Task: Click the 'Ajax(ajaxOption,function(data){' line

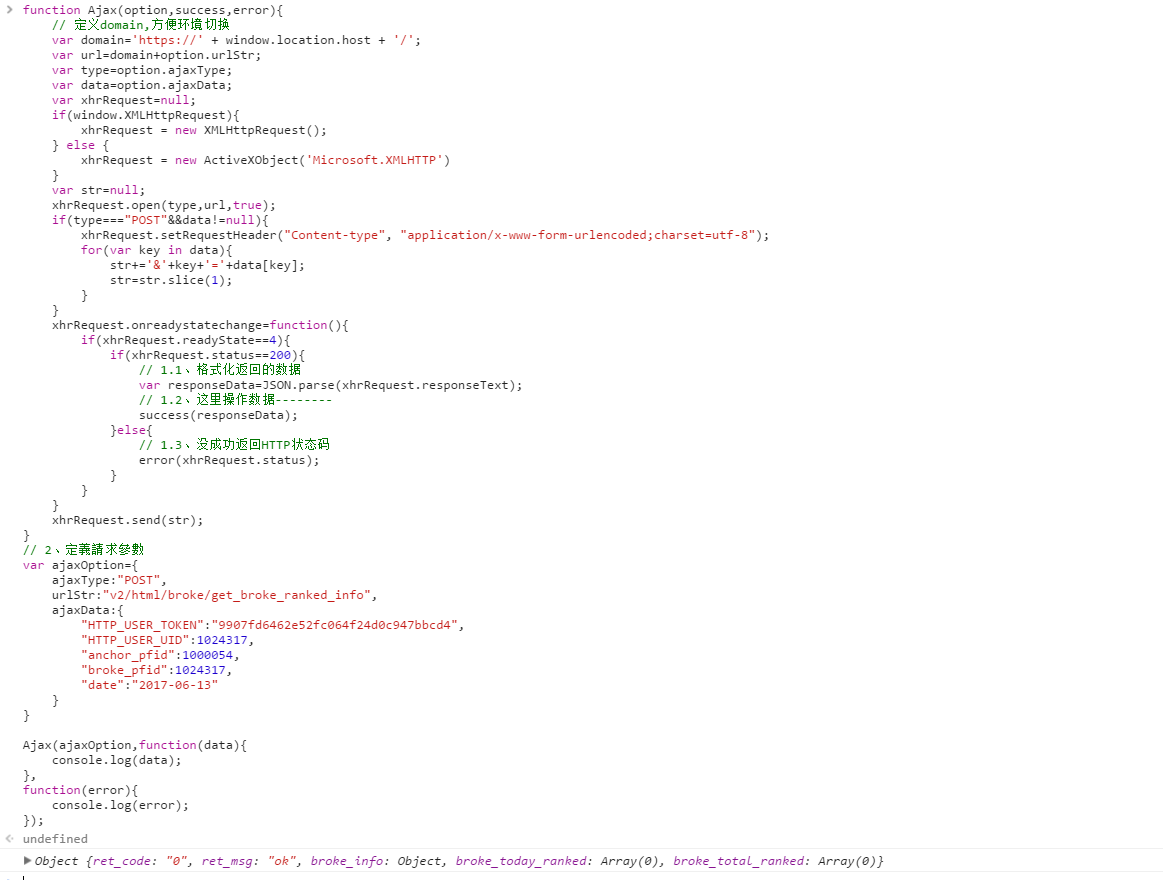Action: pos(135,745)
